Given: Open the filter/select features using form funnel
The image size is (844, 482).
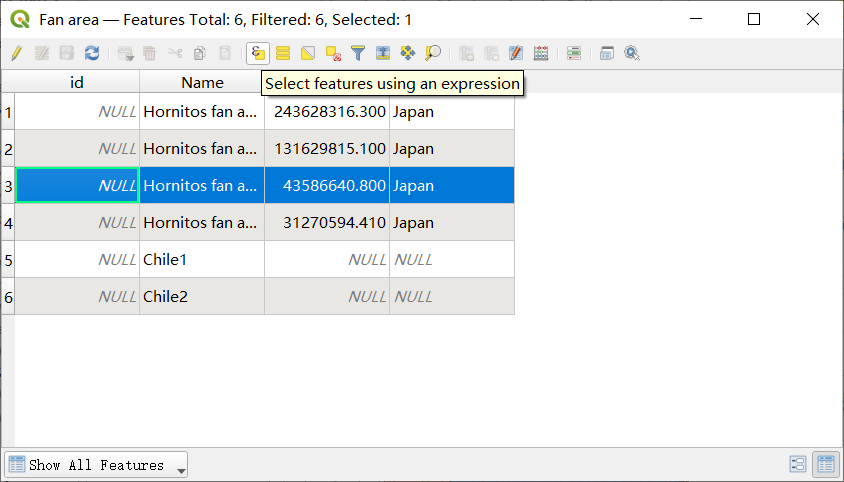Looking at the screenshot, I should (x=358, y=53).
